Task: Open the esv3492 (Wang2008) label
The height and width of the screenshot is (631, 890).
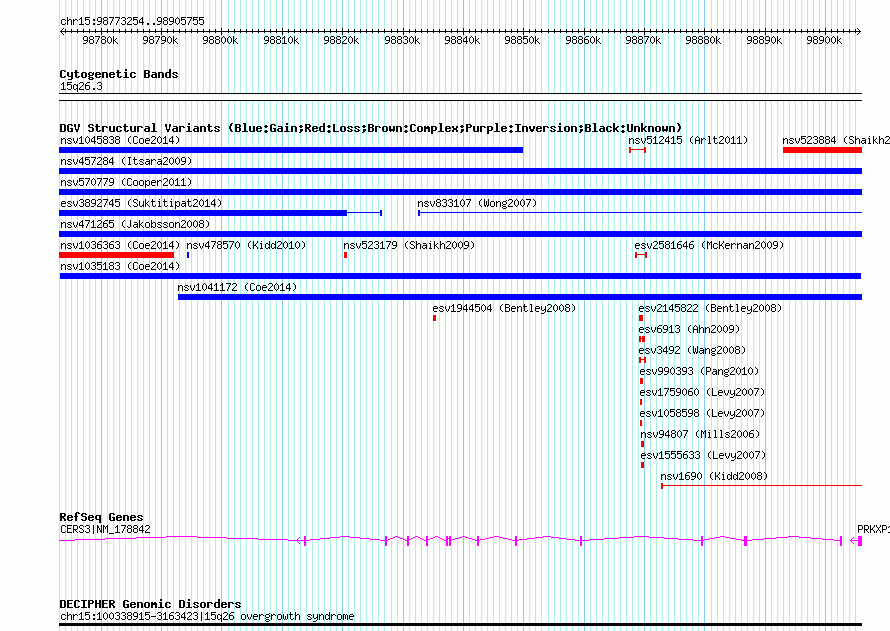Action: (692, 350)
